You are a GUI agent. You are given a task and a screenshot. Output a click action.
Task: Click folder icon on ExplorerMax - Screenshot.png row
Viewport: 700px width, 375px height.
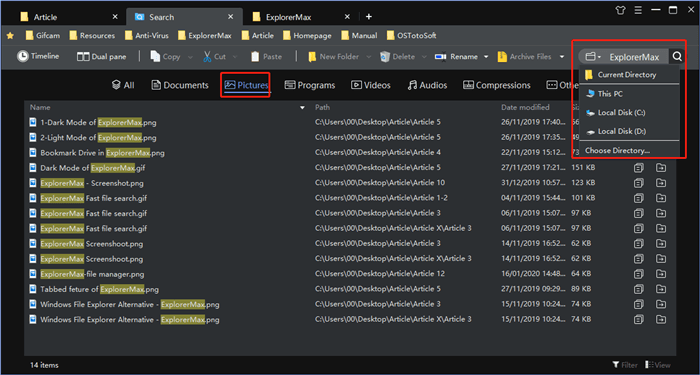pyautogui.click(x=661, y=183)
